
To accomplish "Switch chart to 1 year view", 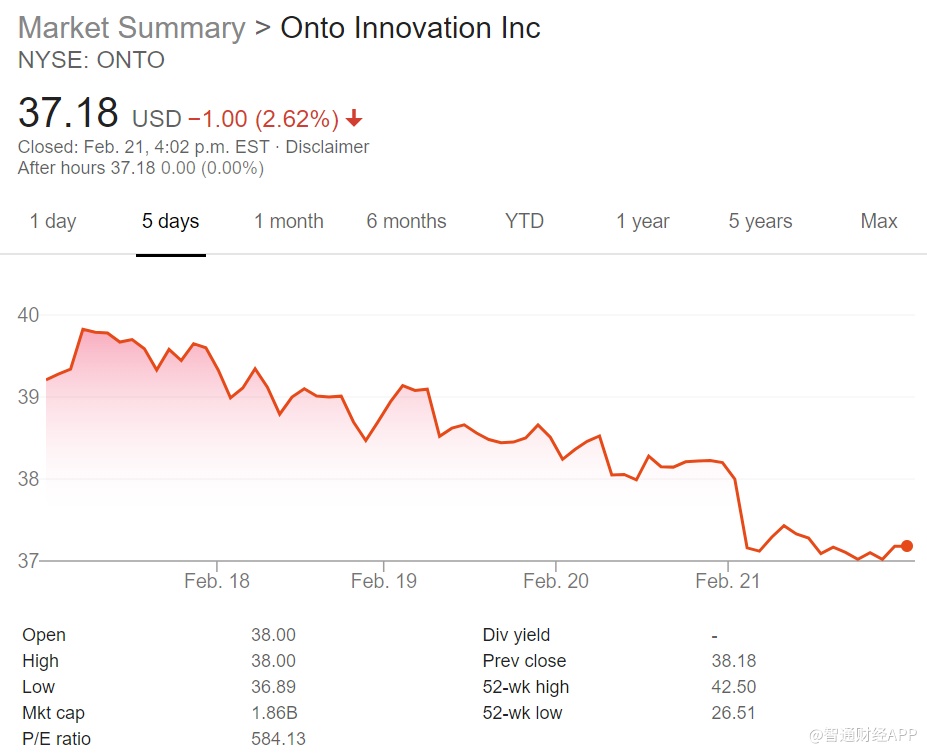I will coord(643,222).
